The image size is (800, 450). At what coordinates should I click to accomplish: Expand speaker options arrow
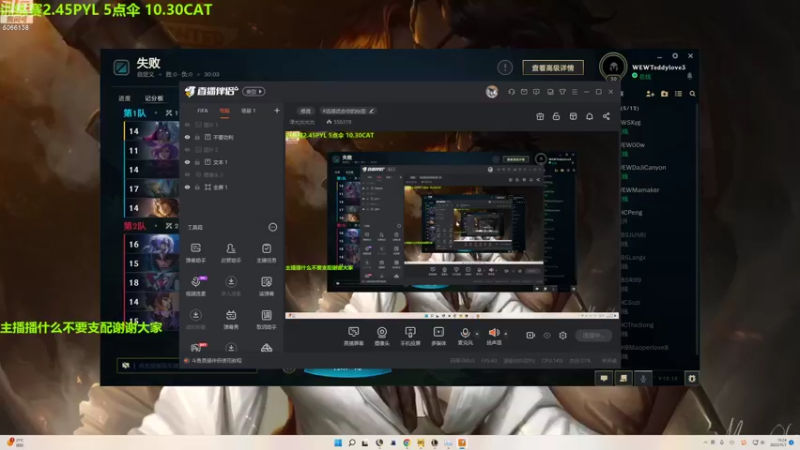click(x=506, y=334)
